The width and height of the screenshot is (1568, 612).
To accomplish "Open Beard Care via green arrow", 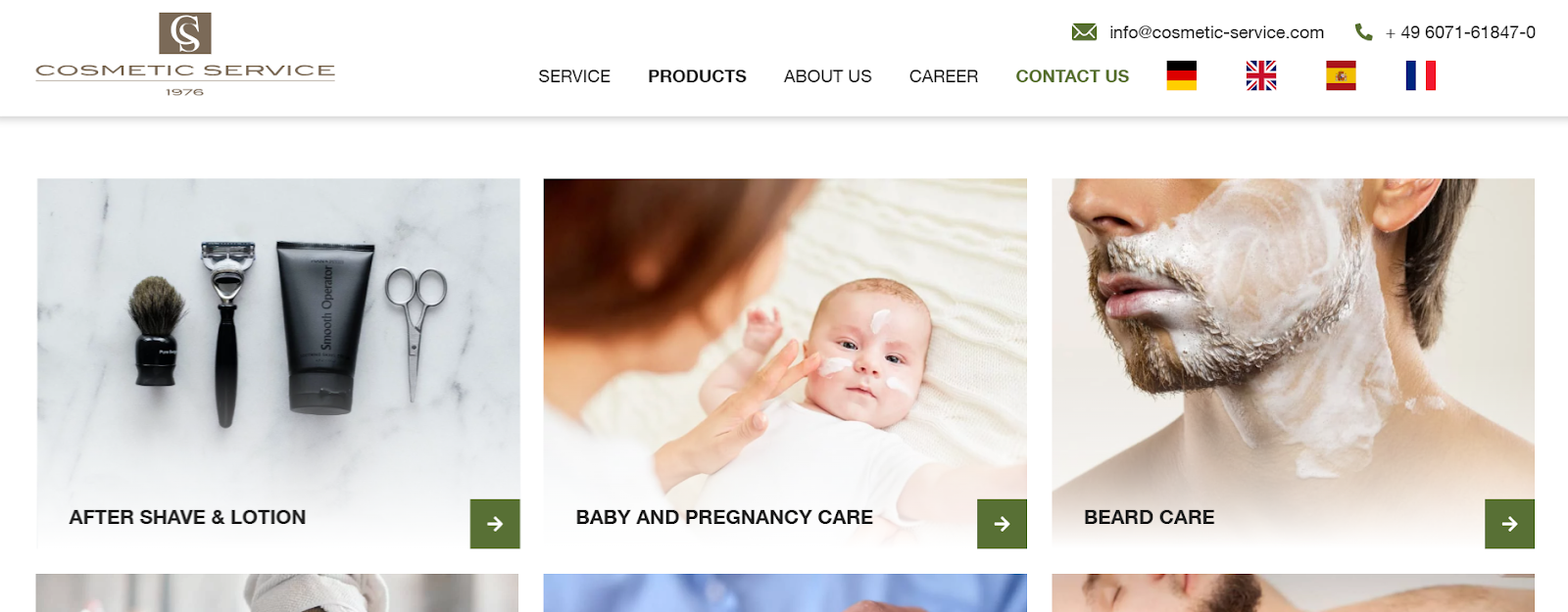I will click(x=1509, y=524).
